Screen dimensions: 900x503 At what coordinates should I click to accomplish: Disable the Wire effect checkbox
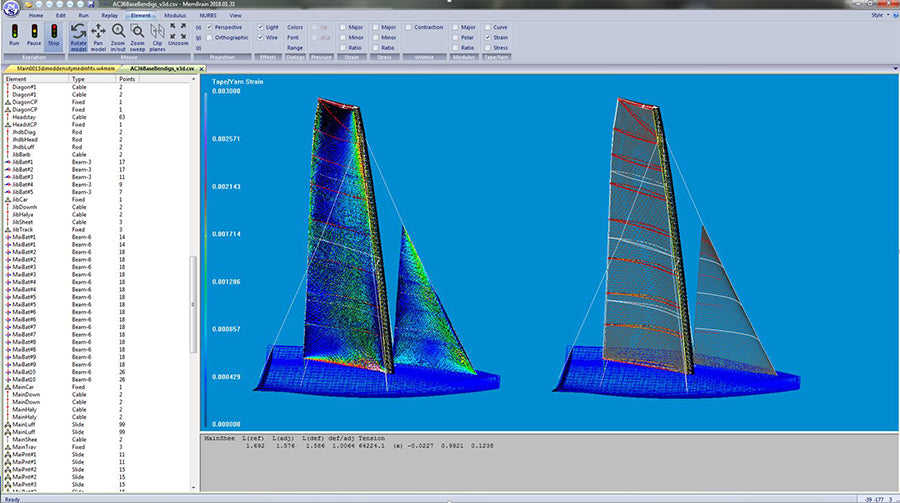point(261,37)
